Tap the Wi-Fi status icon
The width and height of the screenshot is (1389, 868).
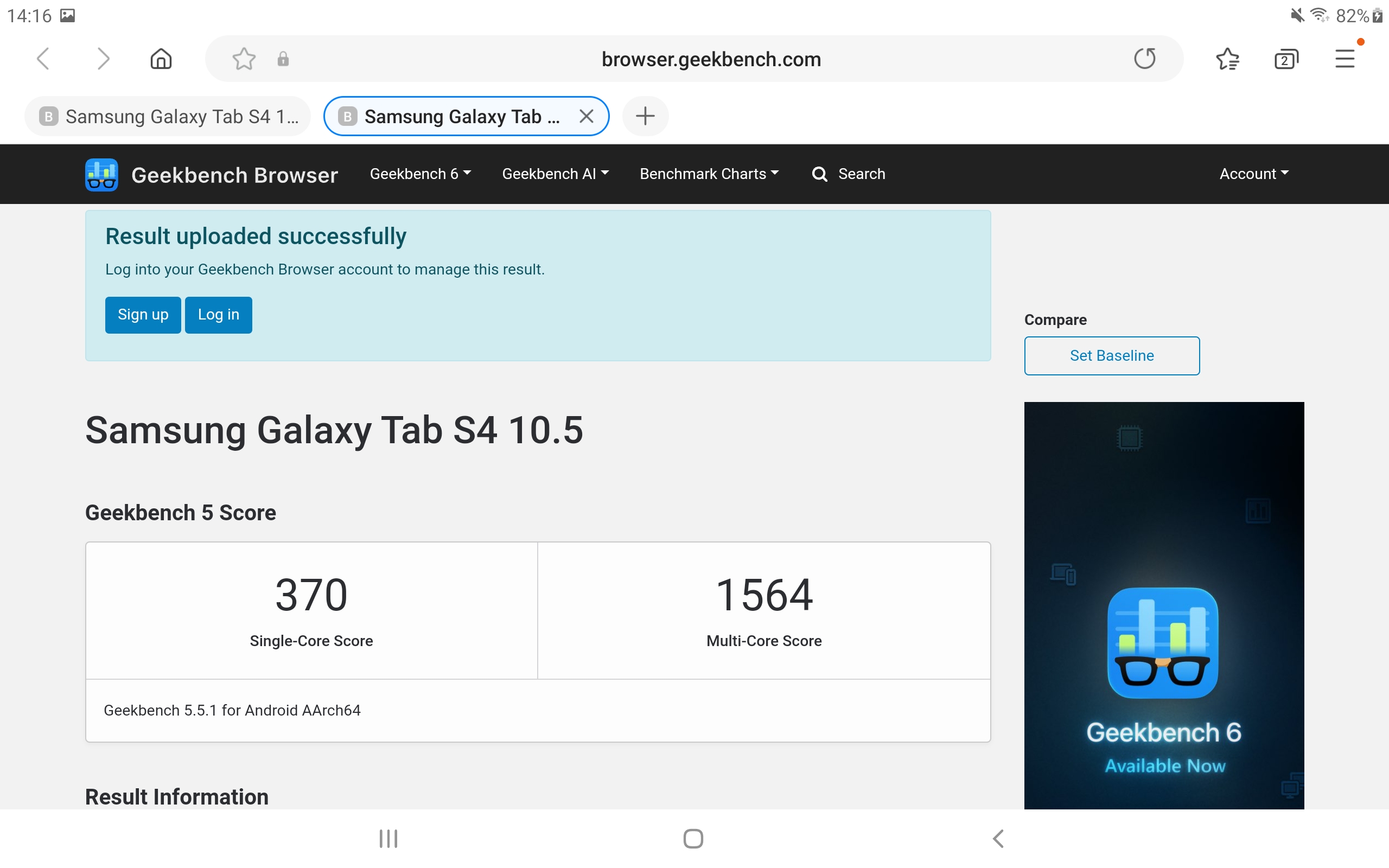[x=1321, y=16]
